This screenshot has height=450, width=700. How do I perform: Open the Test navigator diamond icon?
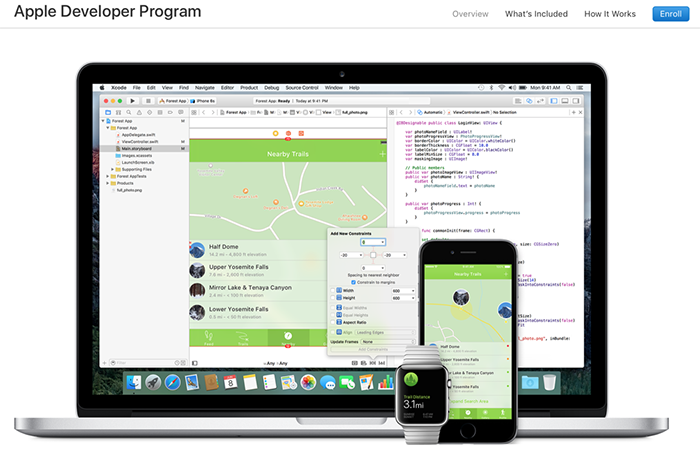150,112
